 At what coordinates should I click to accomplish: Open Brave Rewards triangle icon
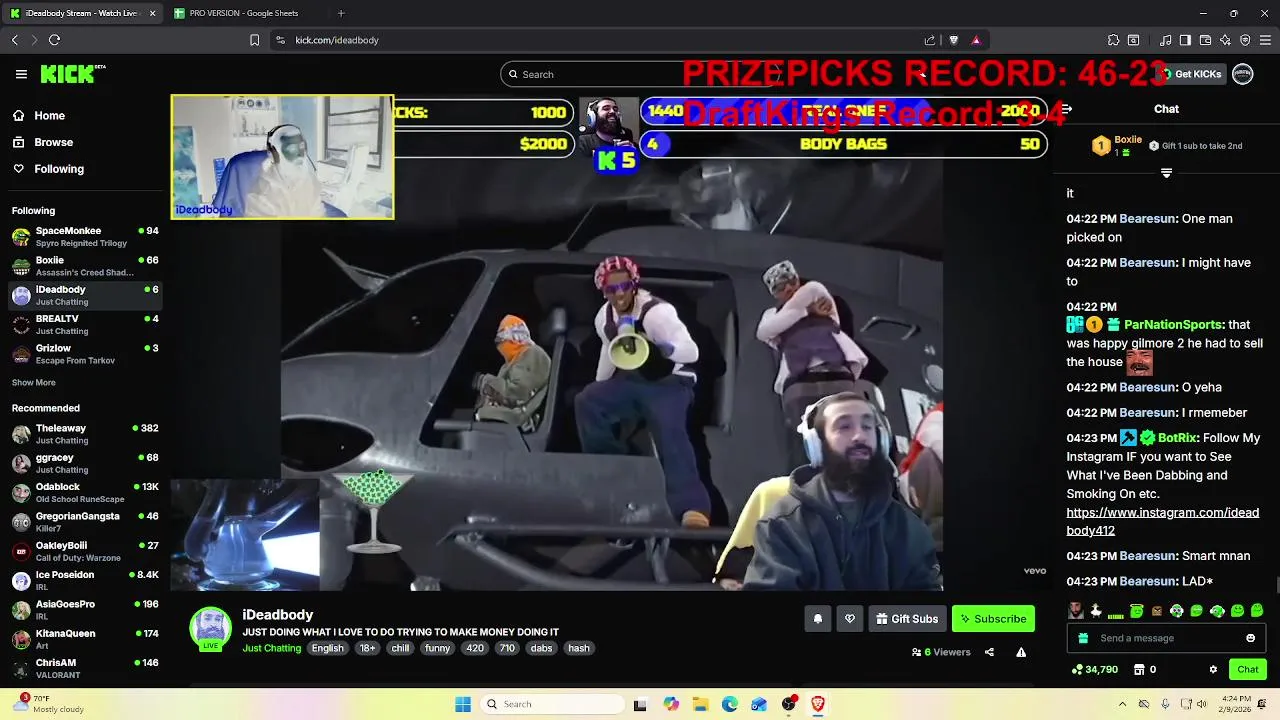(x=976, y=40)
